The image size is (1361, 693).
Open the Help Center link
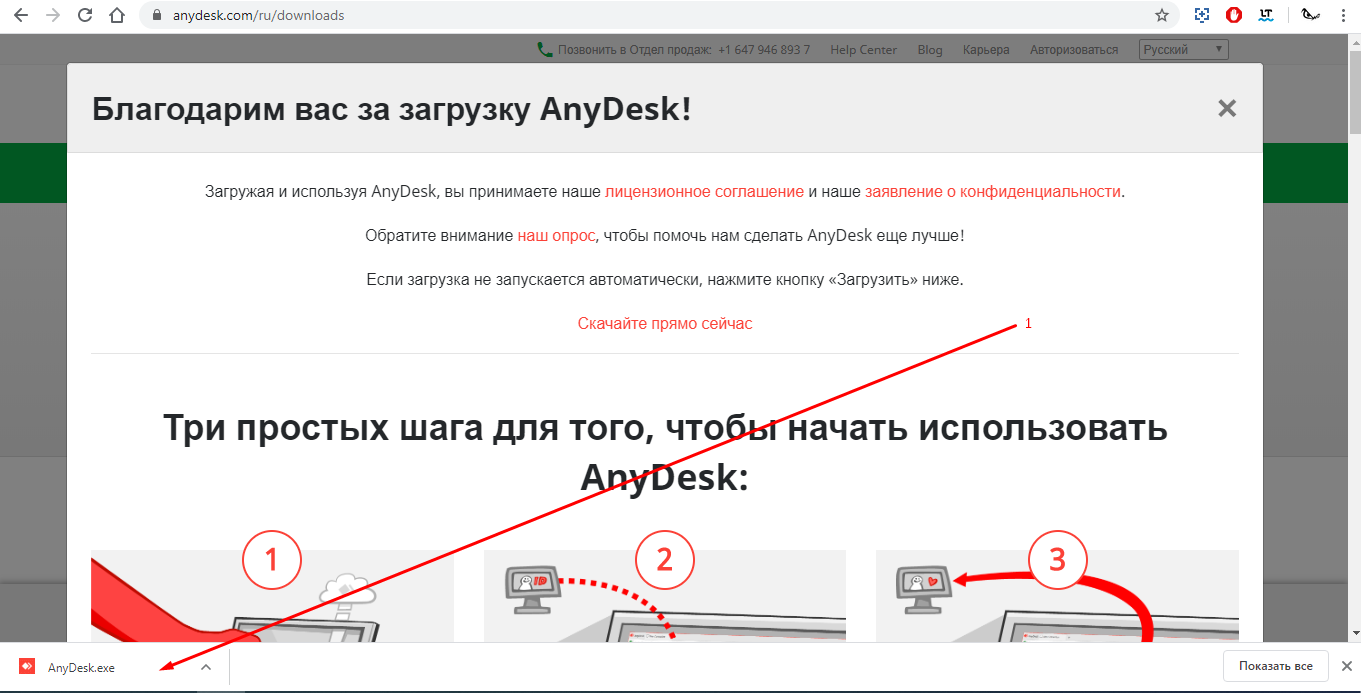click(863, 49)
